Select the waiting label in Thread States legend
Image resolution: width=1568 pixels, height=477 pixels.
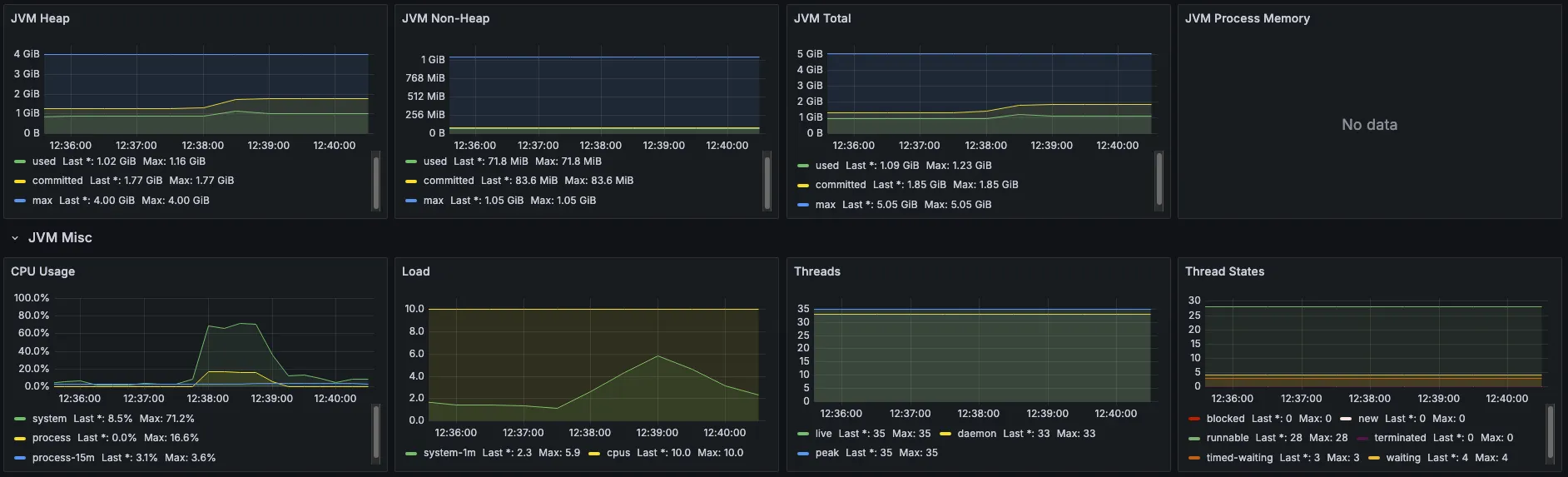(1402, 458)
